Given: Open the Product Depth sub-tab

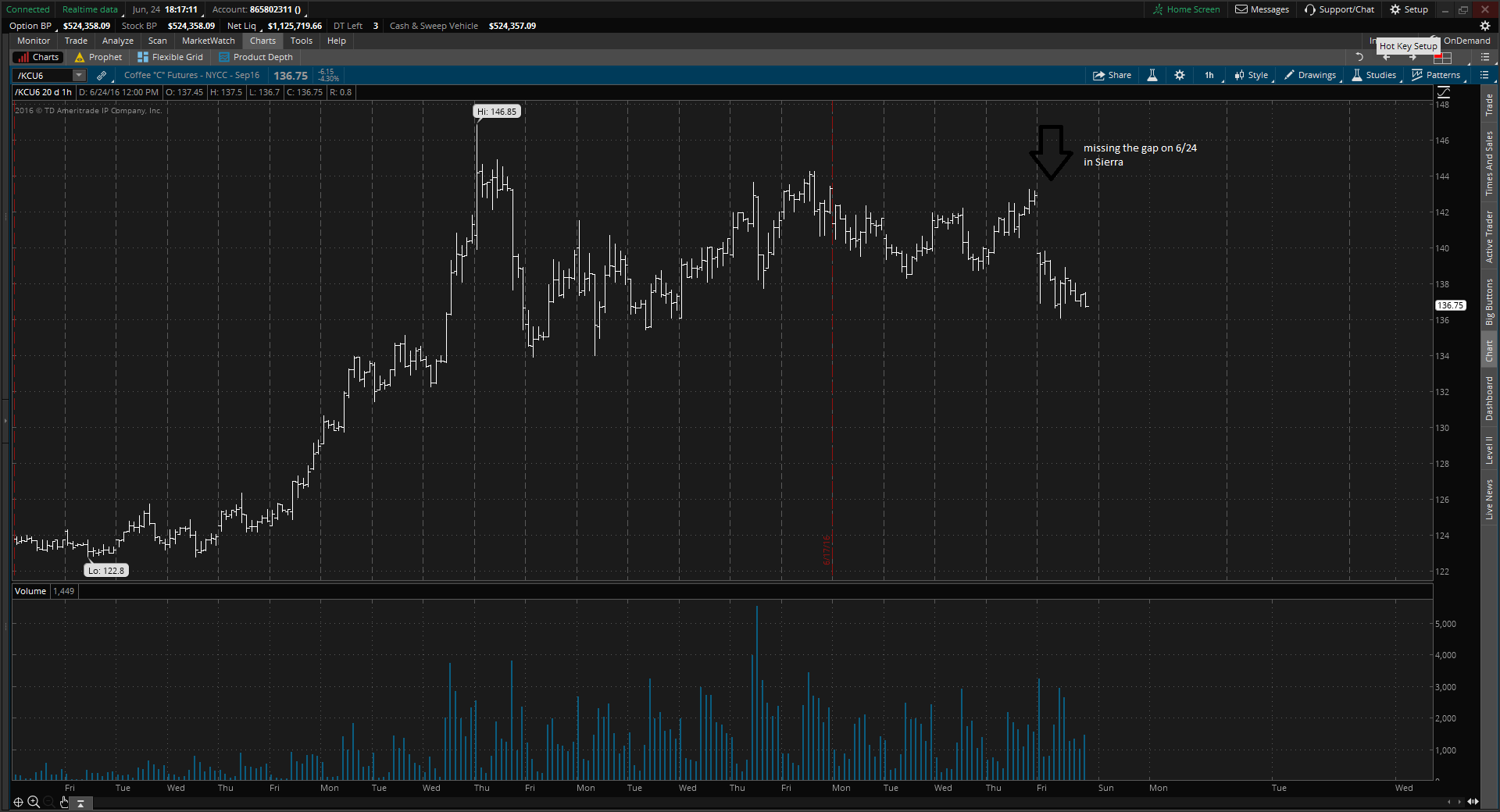Looking at the screenshot, I should pyautogui.click(x=256, y=57).
